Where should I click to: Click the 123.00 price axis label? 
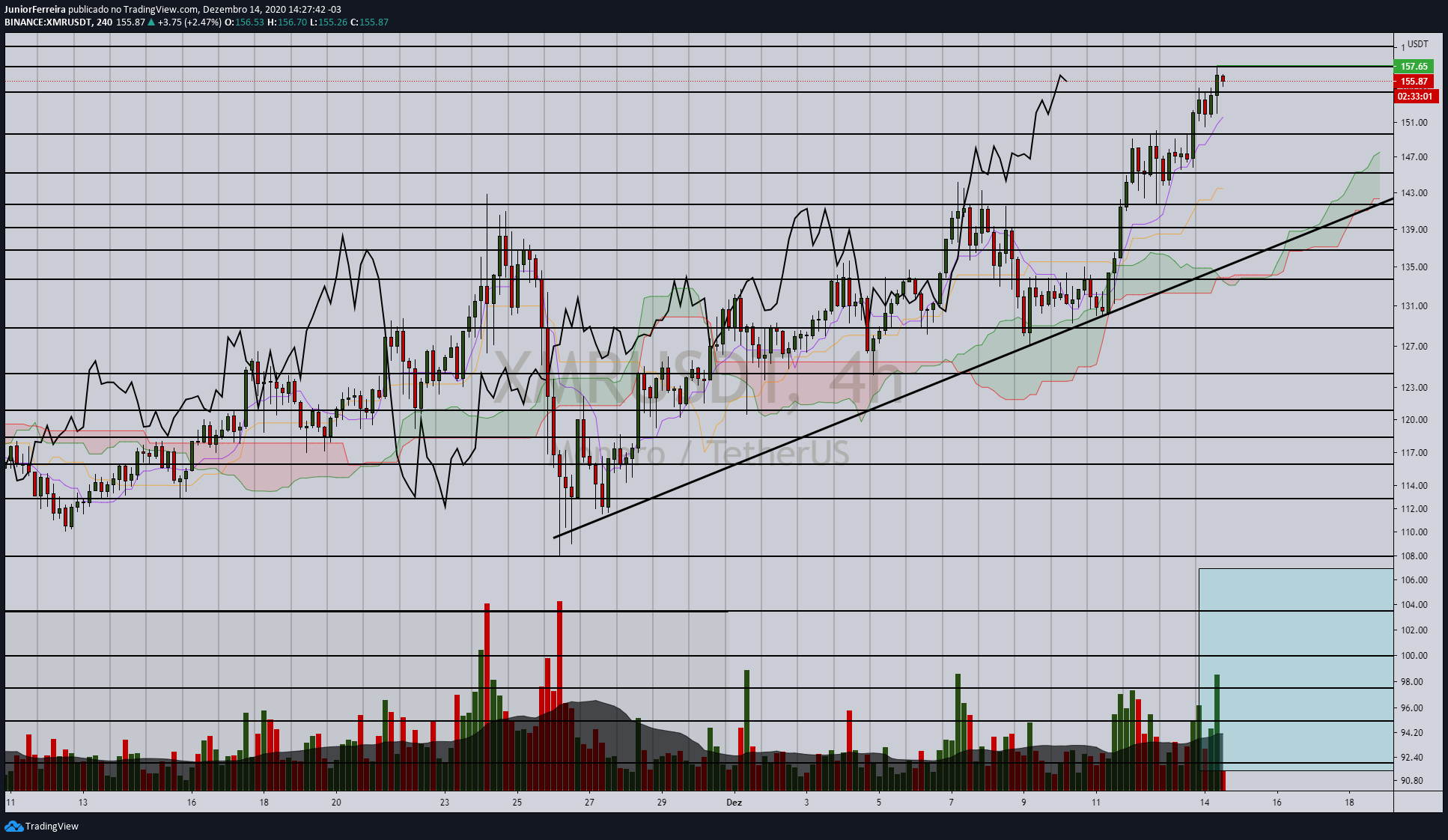(1414, 388)
